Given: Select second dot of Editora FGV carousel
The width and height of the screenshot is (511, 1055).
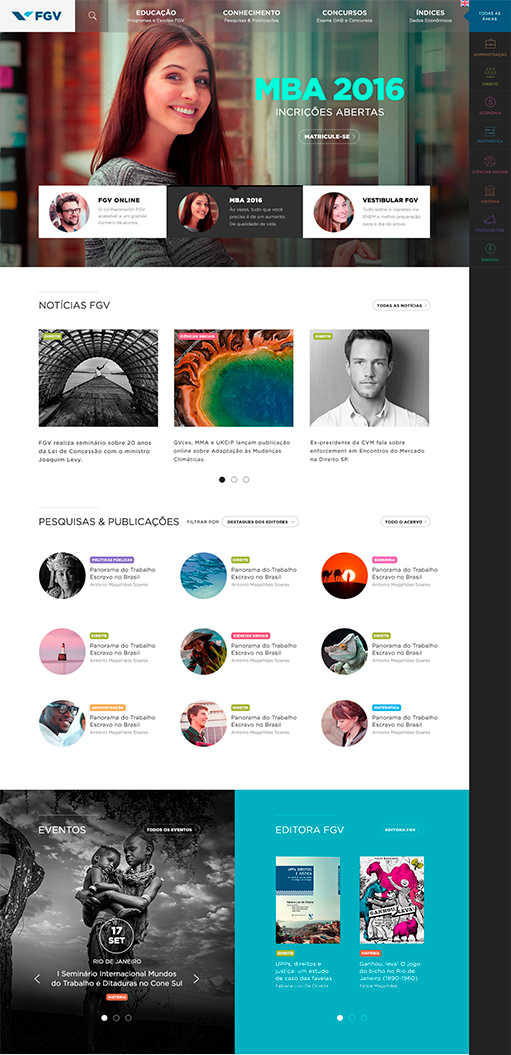Looking at the screenshot, I should click(351, 1018).
